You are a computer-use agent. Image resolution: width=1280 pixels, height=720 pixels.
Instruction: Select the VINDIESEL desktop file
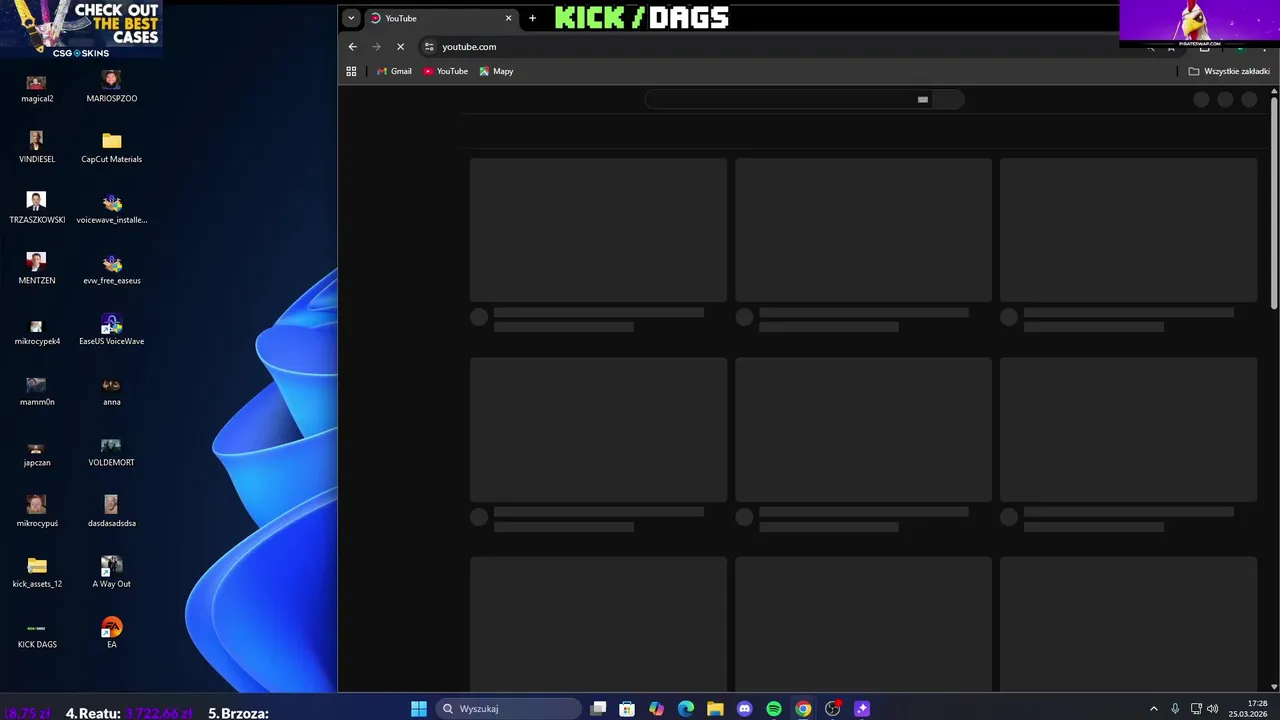pos(37,148)
